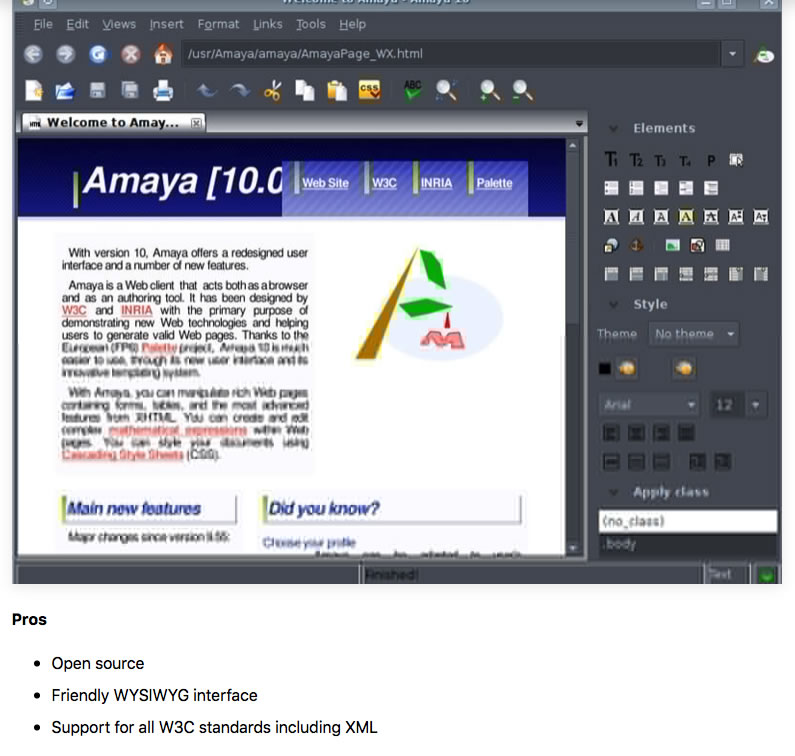Click the black foreground color swatch
Viewport: 795px width, 756px height.
604,369
